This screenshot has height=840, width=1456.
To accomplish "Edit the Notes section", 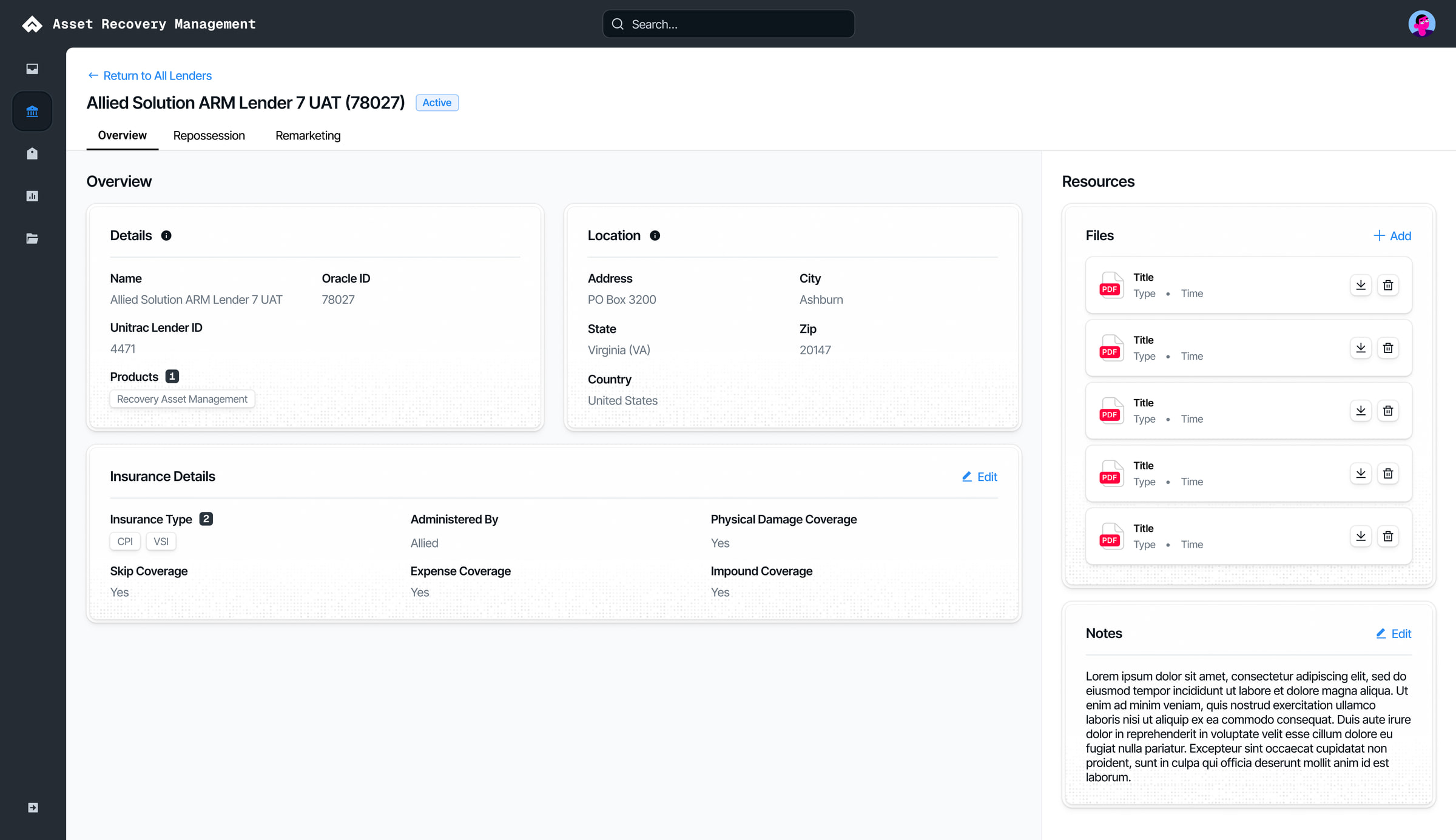I will click(x=1394, y=634).
